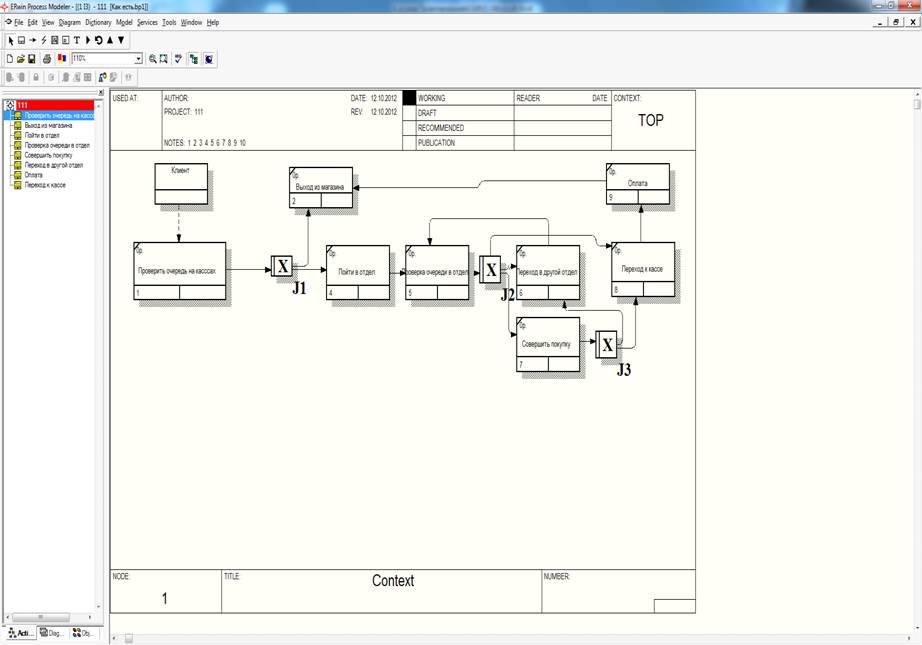Screen dimensions: 922x645
Task: Select 'Оплата' in the activity tree
Action: [x=33, y=175]
